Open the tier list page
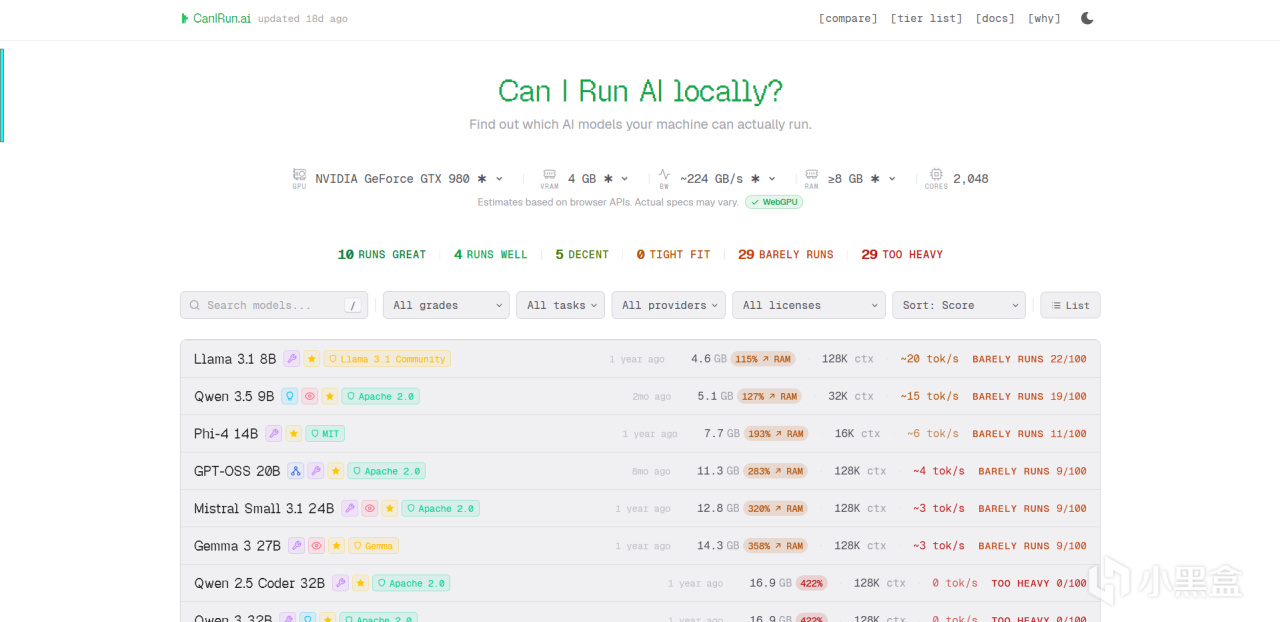Screen dimensions: 1280x622 pos(926,18)
